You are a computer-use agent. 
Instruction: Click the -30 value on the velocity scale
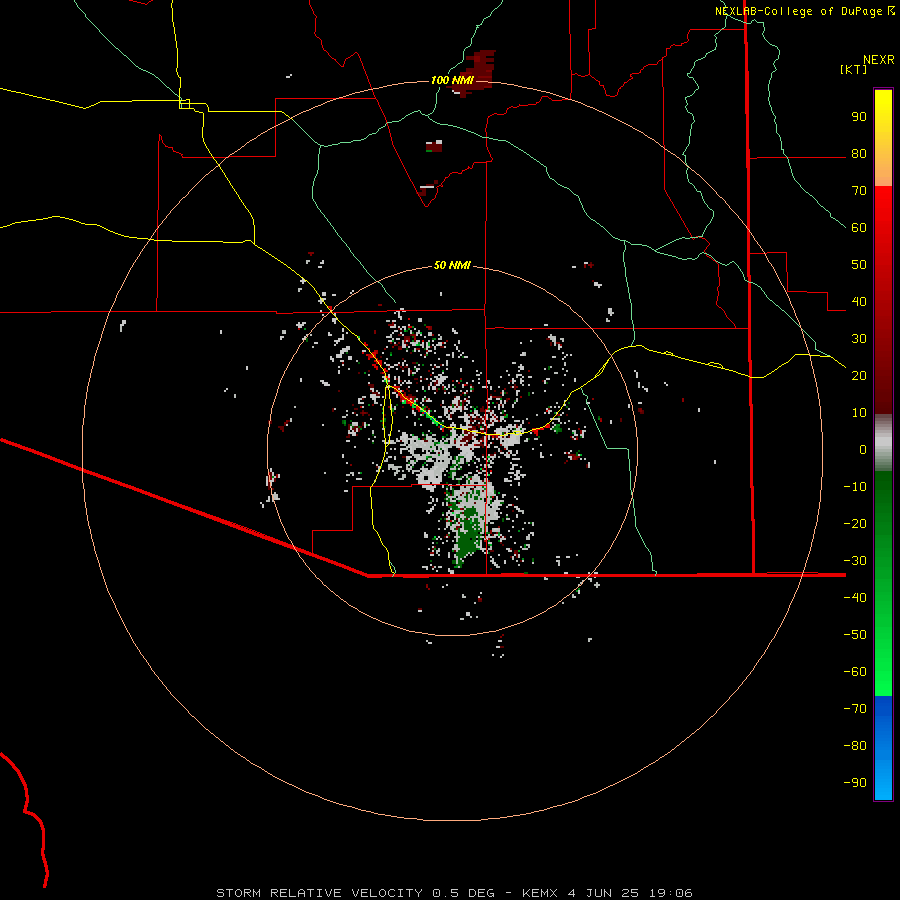pos(855,561)
